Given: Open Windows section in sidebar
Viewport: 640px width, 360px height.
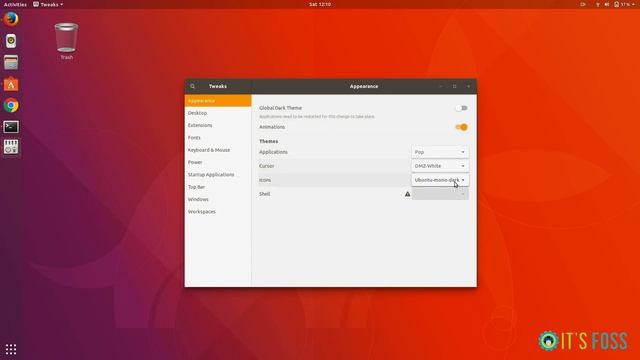Looking at the screenshot, I should pos(218,200).
